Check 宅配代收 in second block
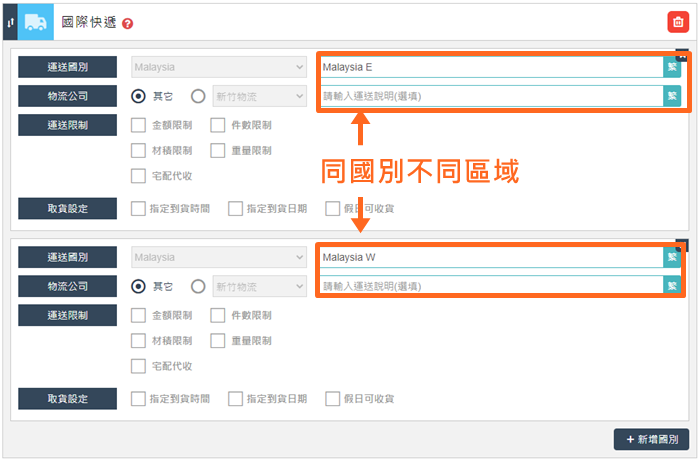 click(x=138, y=366)
